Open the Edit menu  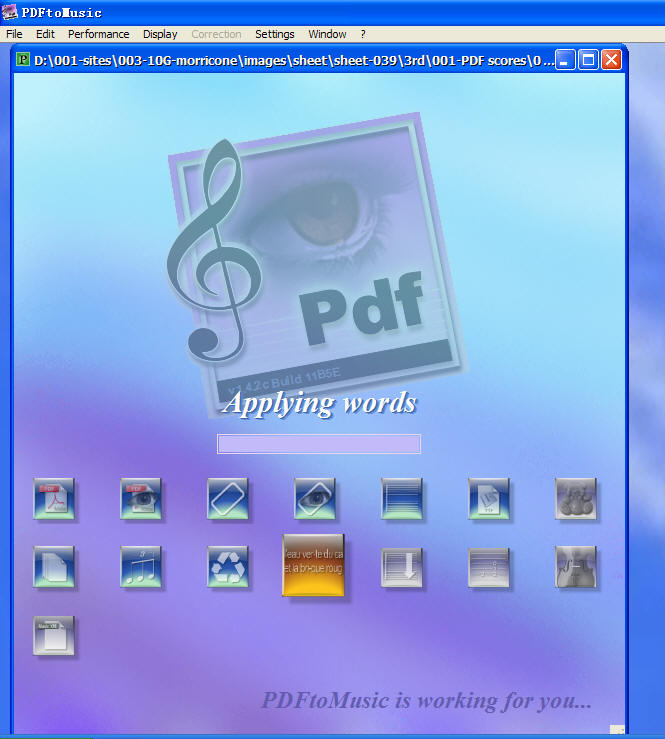(45, 34)
